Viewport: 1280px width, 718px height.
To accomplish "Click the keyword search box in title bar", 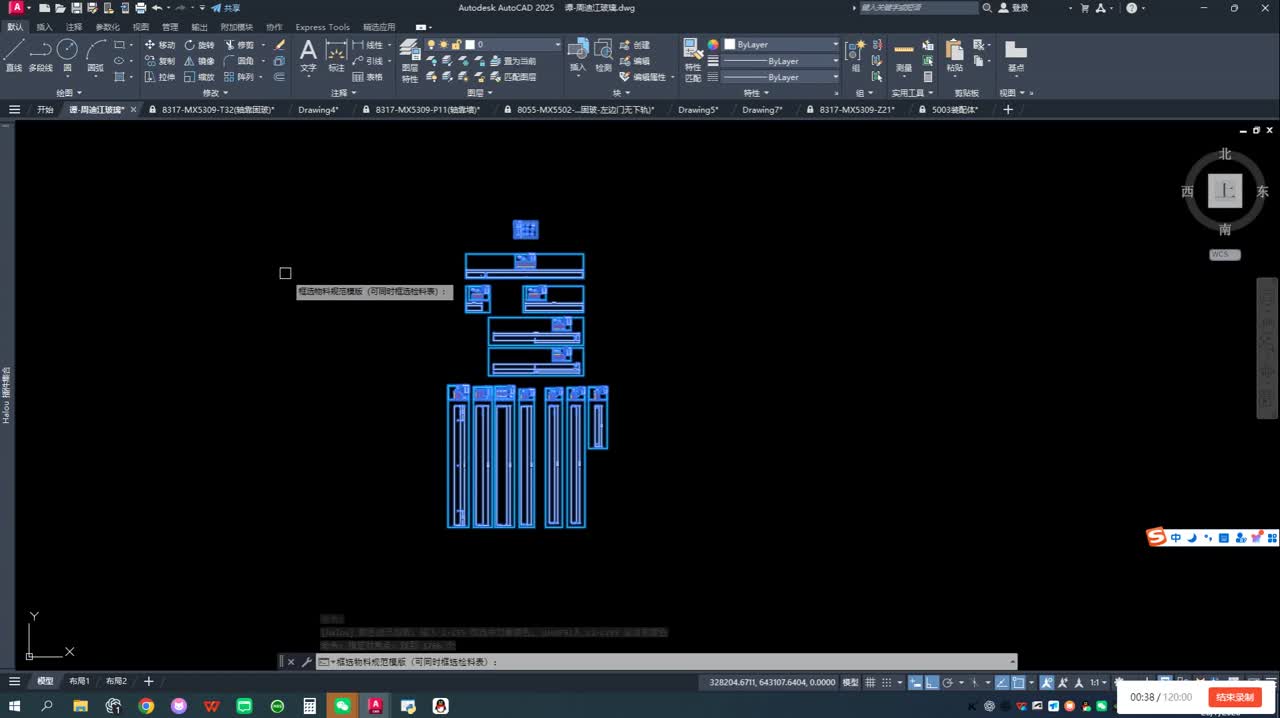I will (x=918, y=8).
